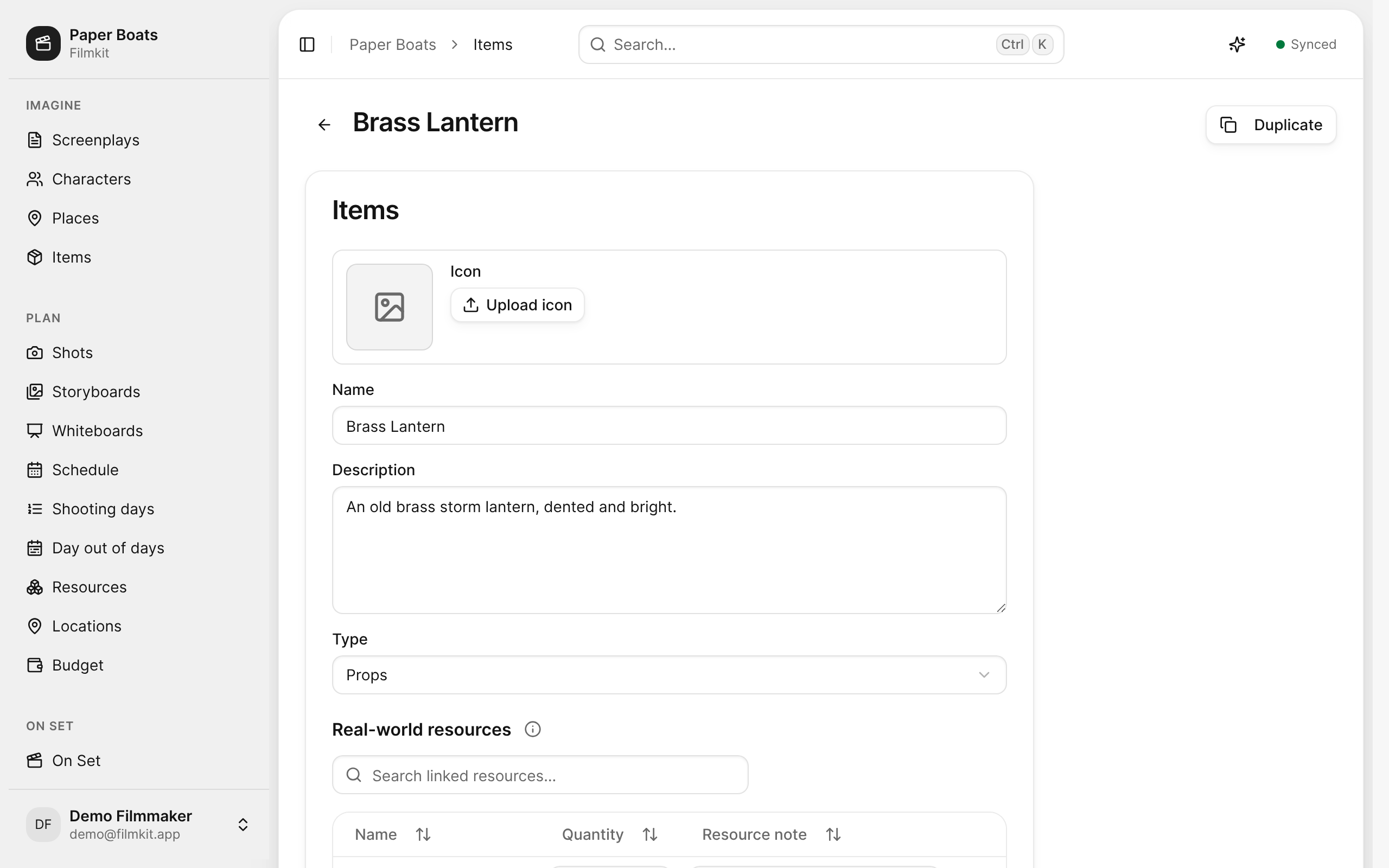Click the Upload icon button
Viewport: 1389px width, 868px height.
[x=517, y=305]
